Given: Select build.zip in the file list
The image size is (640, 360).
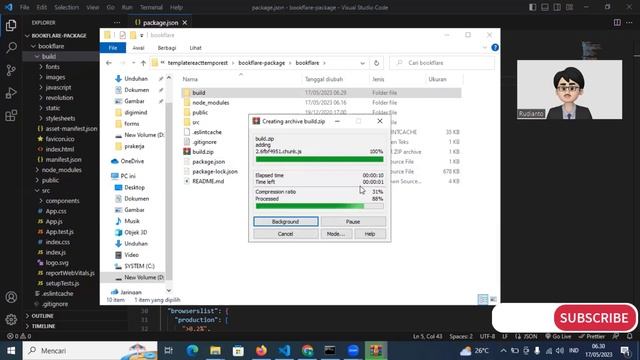Looking at the screenshot, I should (203, 152).
